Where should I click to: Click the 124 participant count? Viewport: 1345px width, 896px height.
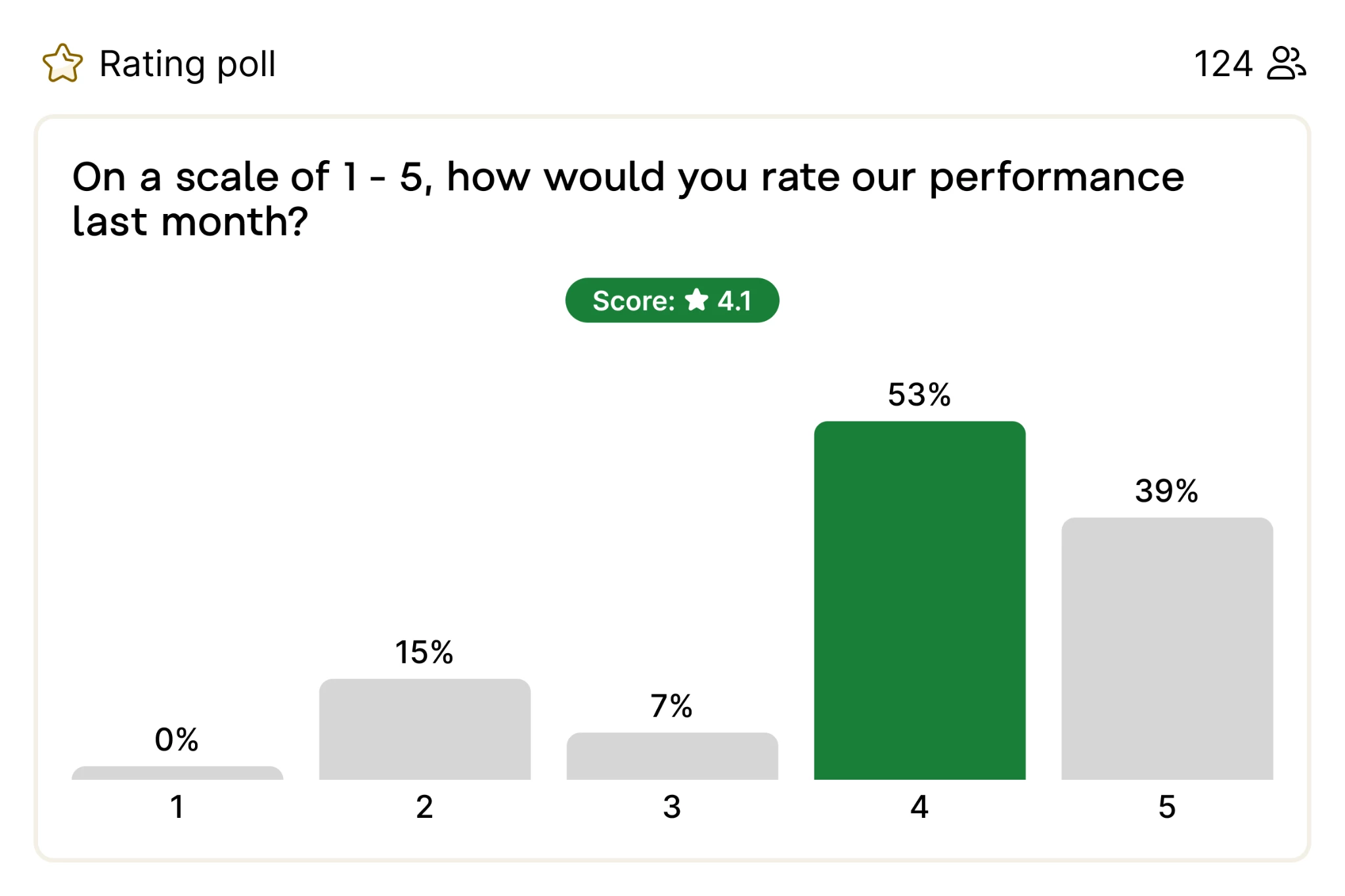1223,64
